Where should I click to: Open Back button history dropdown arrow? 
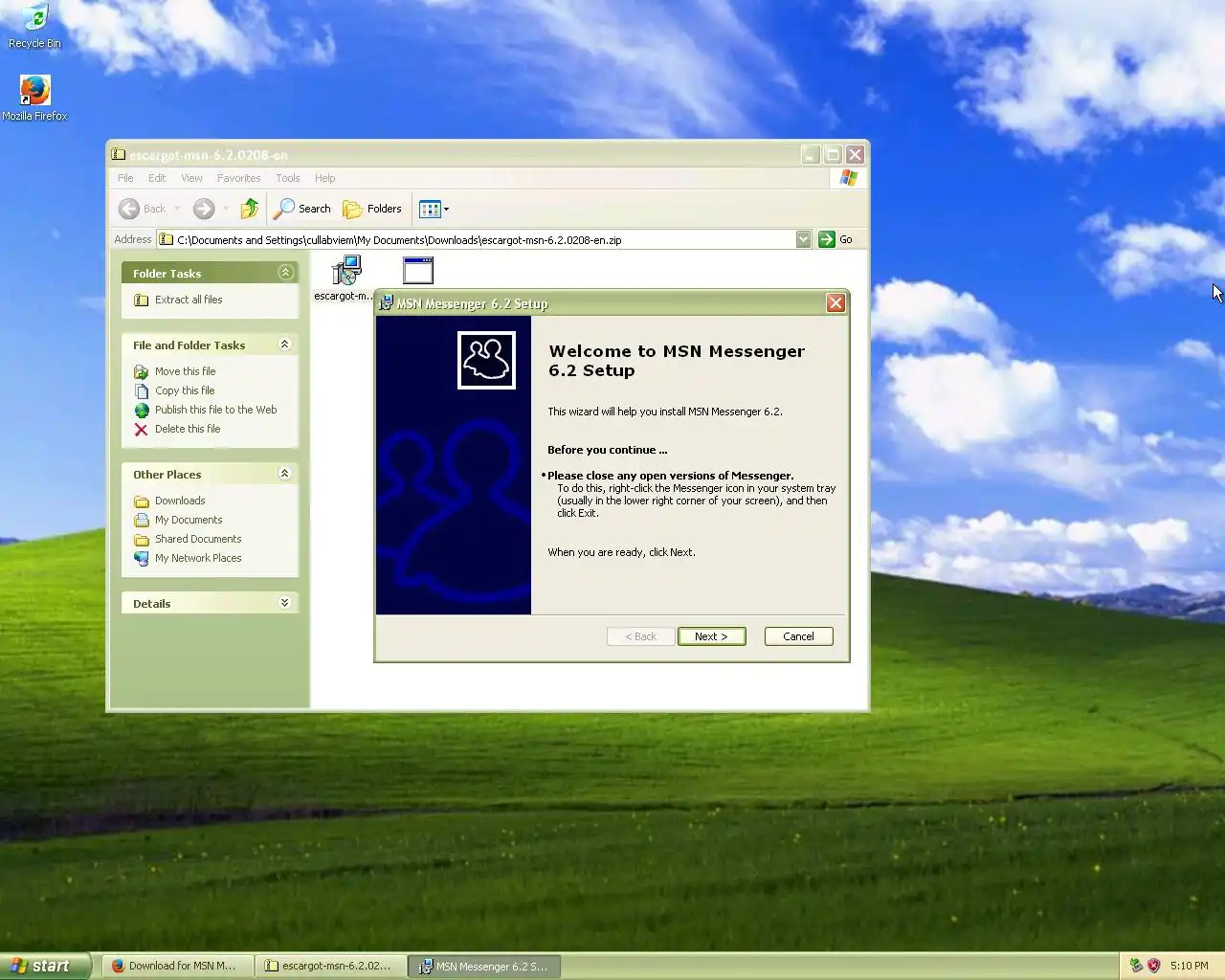(x=177, y=209)
